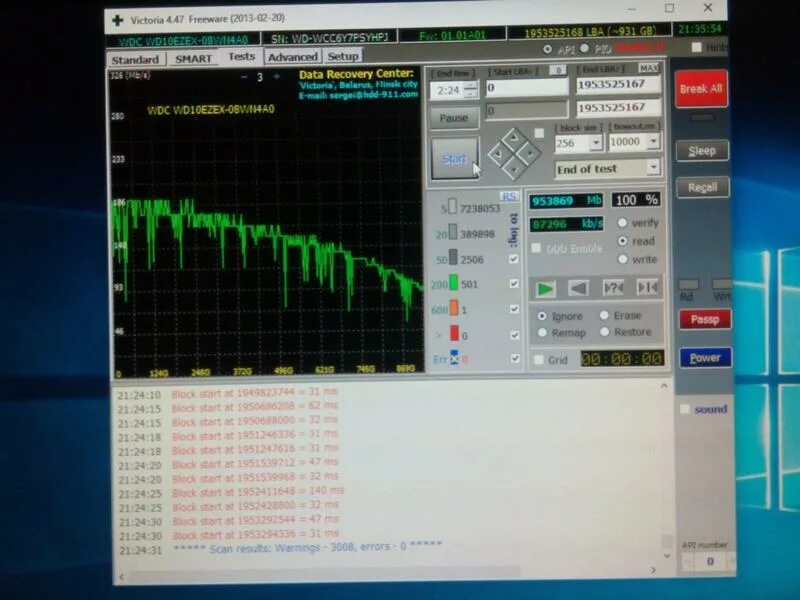The image size is (800, 600).
Task: Click the light block icon for 5 ms
Action: (x=452, y=207)
